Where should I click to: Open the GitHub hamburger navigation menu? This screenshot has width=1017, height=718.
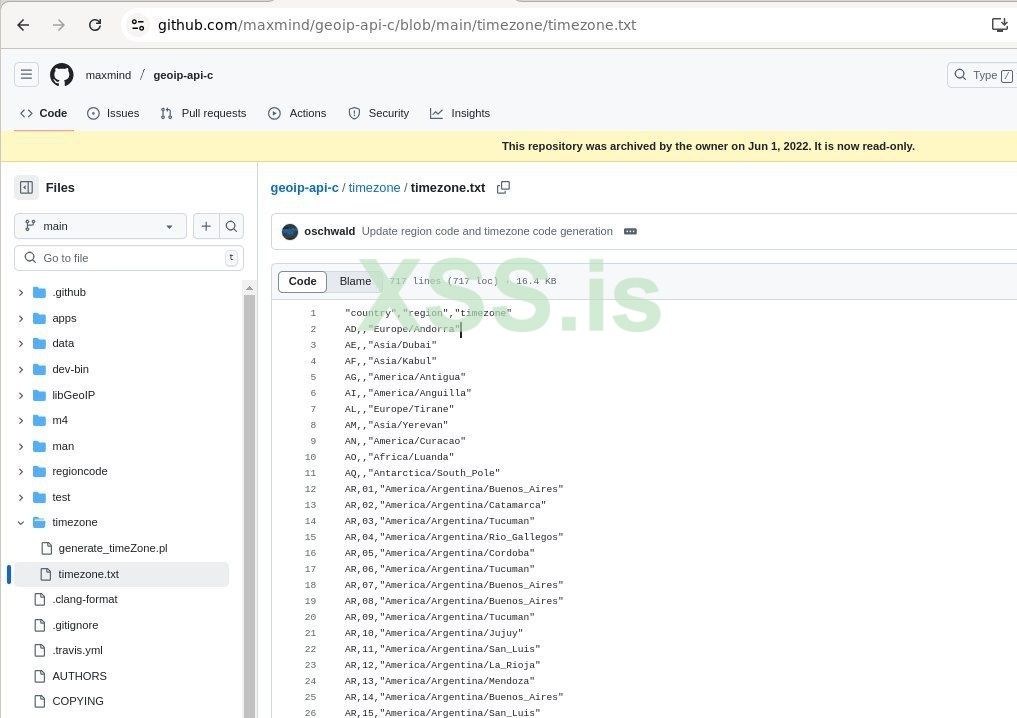point(27,75)
